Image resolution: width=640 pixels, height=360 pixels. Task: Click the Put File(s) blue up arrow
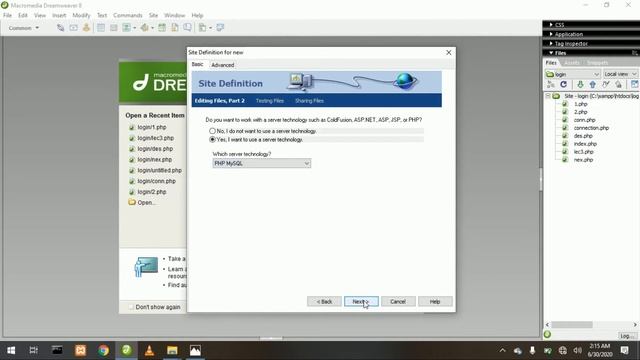[x=593, y=84]
